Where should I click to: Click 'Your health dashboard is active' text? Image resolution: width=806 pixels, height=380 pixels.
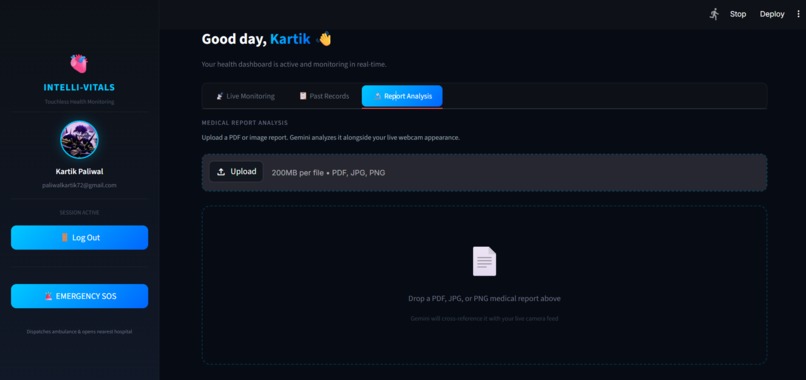click(294, 65)
